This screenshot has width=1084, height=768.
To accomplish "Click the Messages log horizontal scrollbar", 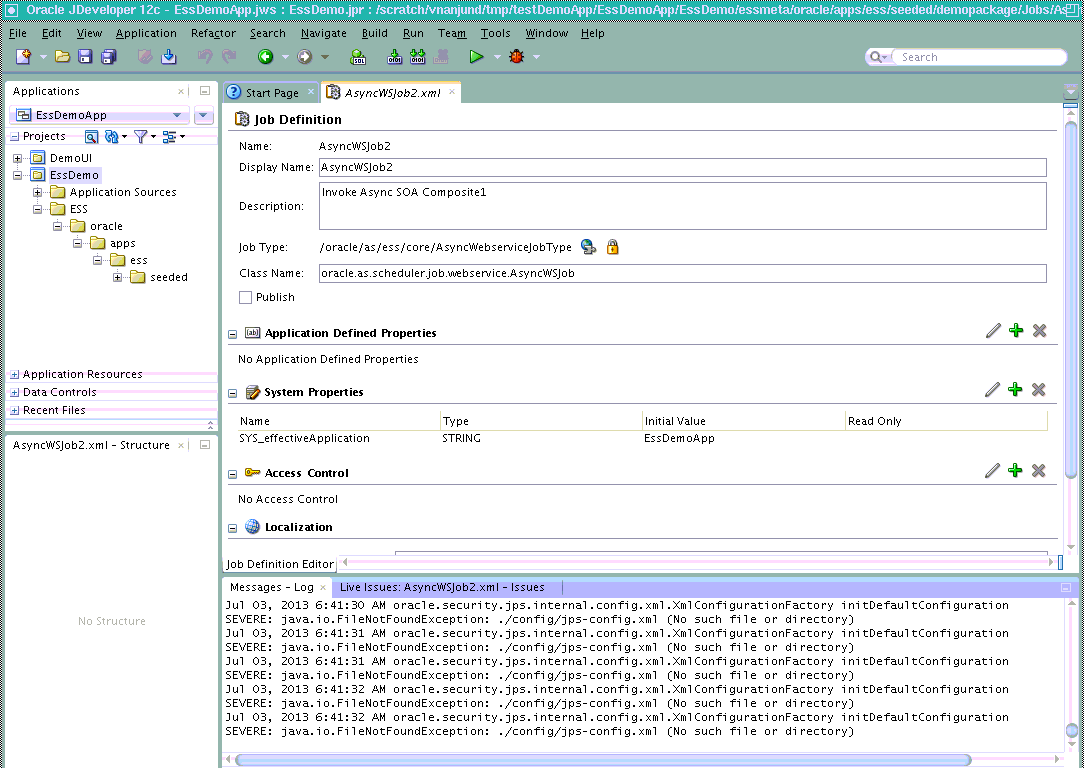I will tap(602, 760).
